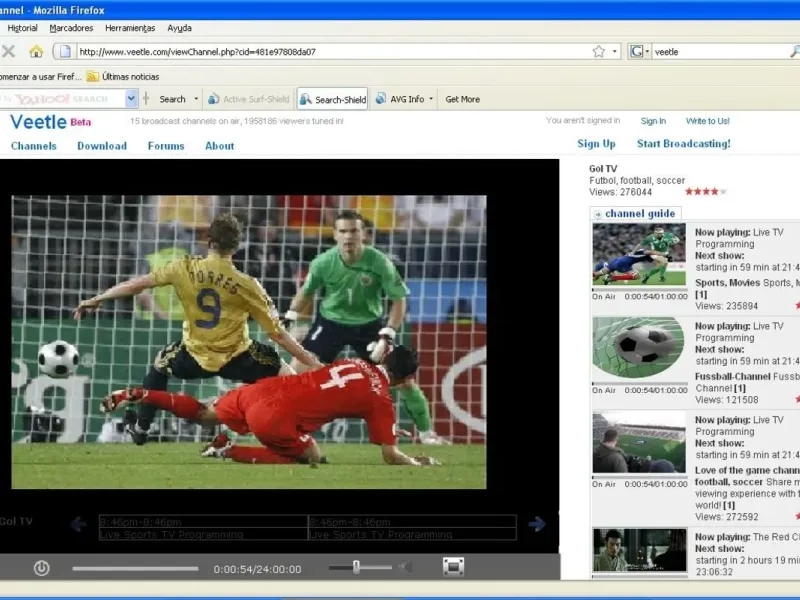Adjust the player volume slider
Viewport: 800px width, 600px height.
[356, 567]
